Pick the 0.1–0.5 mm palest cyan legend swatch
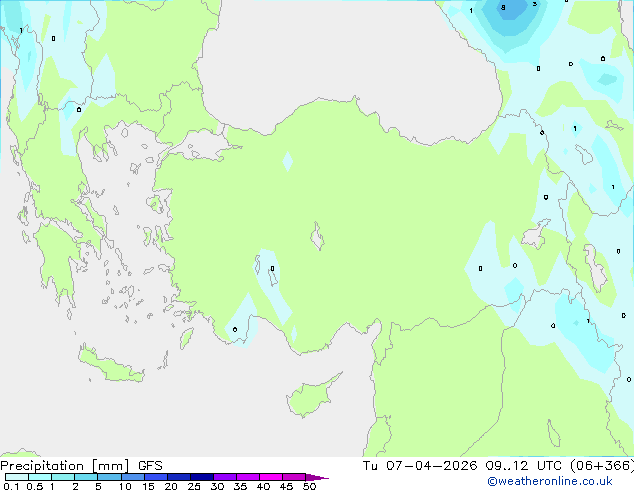The height and width of the screenshot is (490, 634). tap(17, 477)
